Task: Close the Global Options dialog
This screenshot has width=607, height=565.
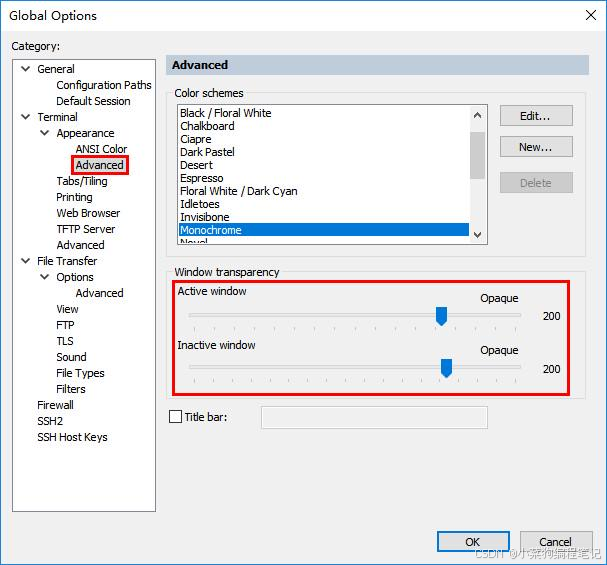Action: [591, 15]
